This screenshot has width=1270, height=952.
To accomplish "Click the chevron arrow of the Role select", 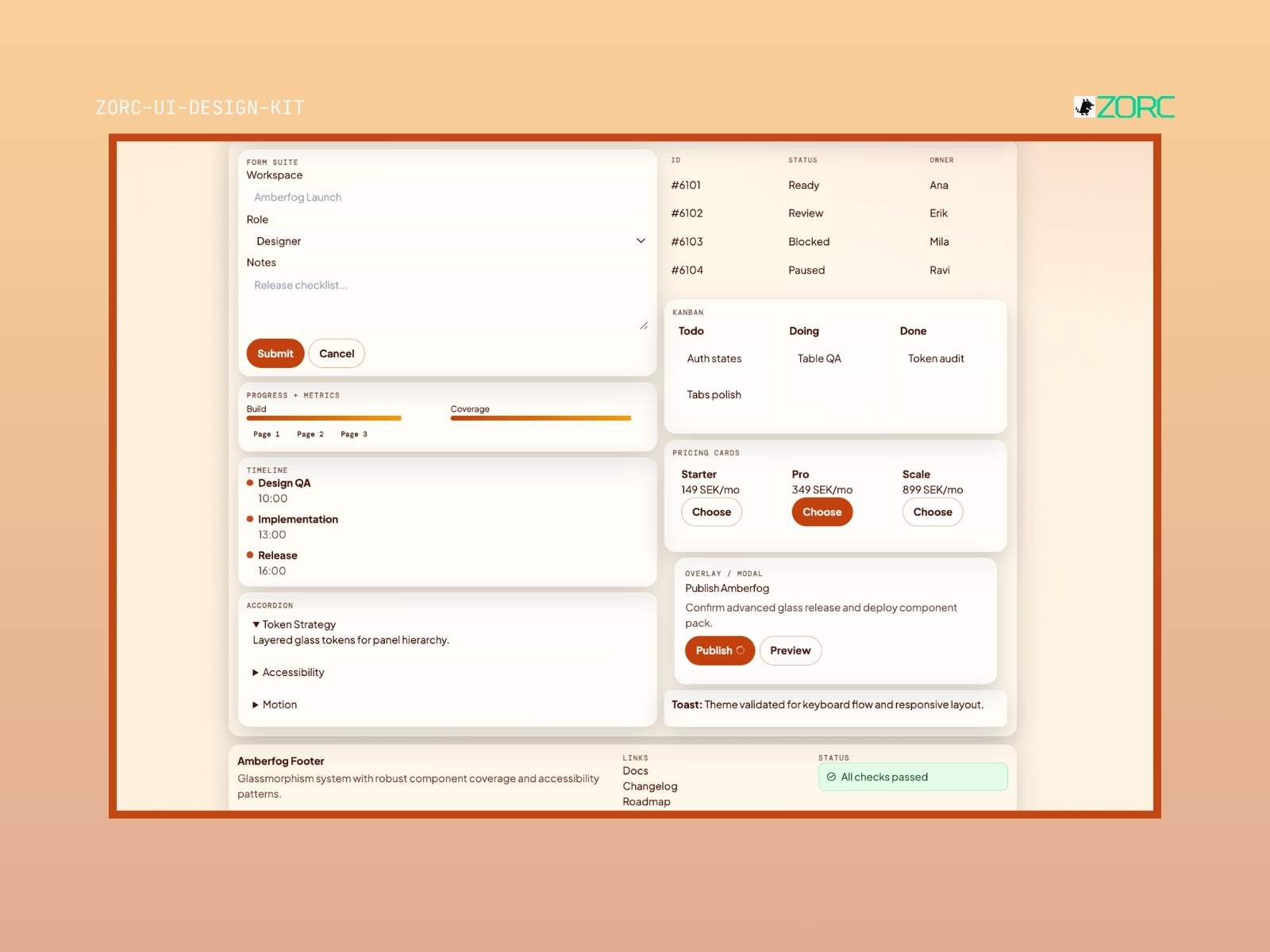I will tap(641, 241).
